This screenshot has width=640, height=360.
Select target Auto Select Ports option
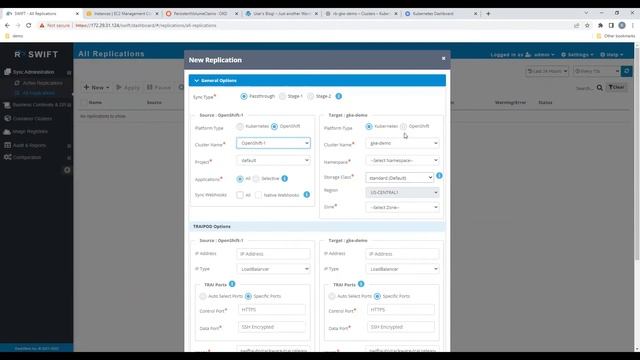[332, 296]
